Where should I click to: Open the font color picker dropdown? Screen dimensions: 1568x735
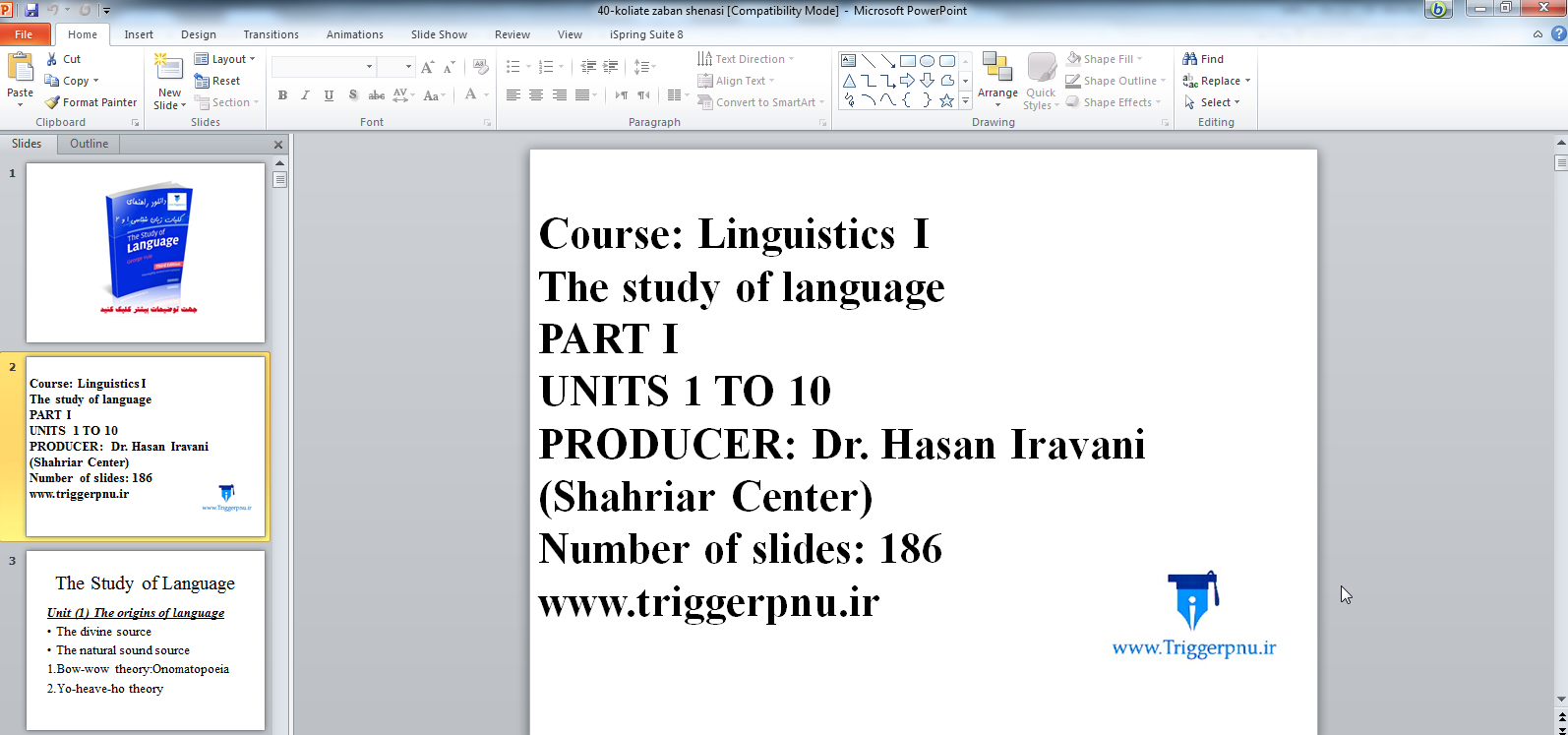click(x=486, y=95)
